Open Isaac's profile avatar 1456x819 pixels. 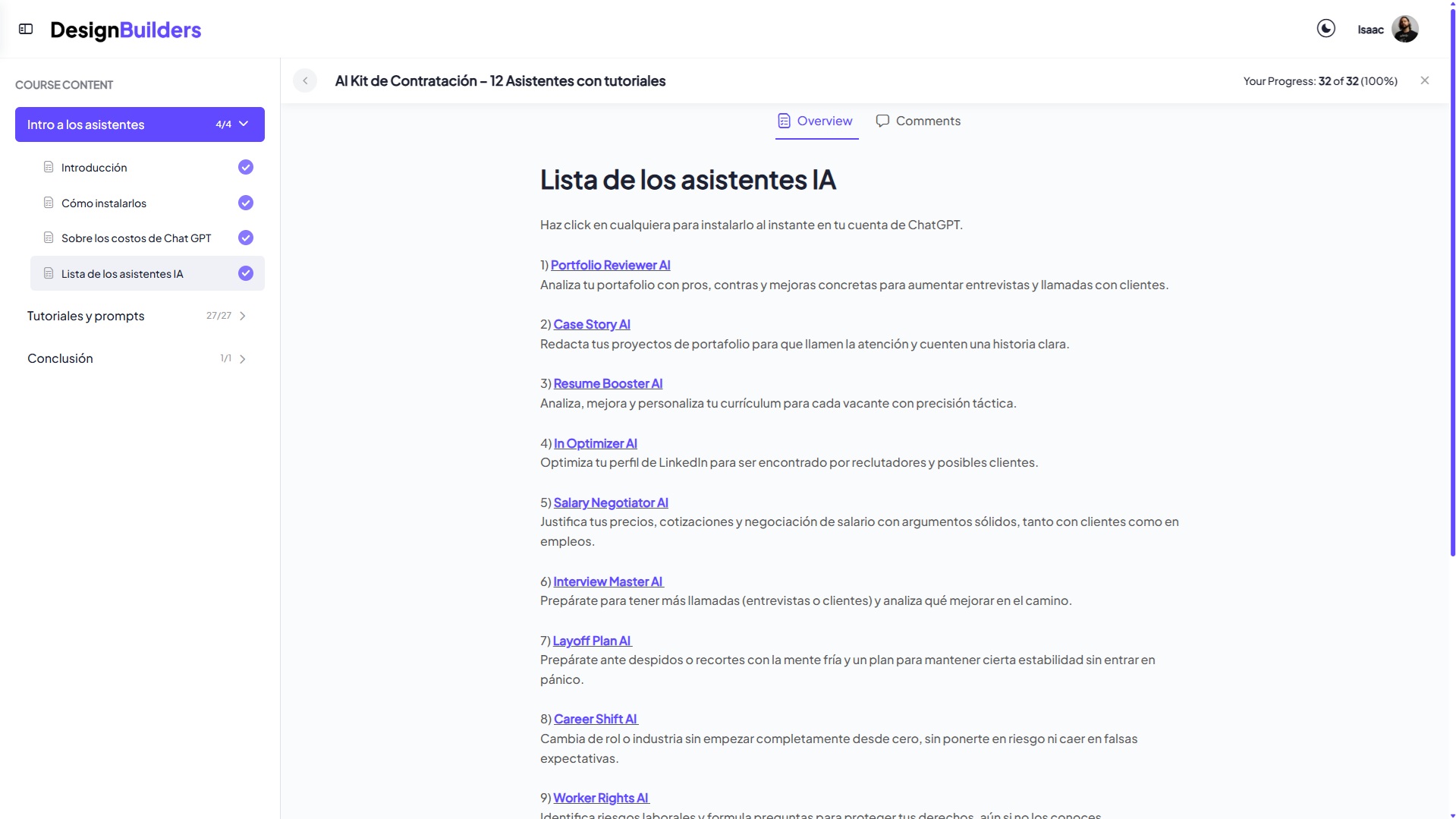point(1404,30)
